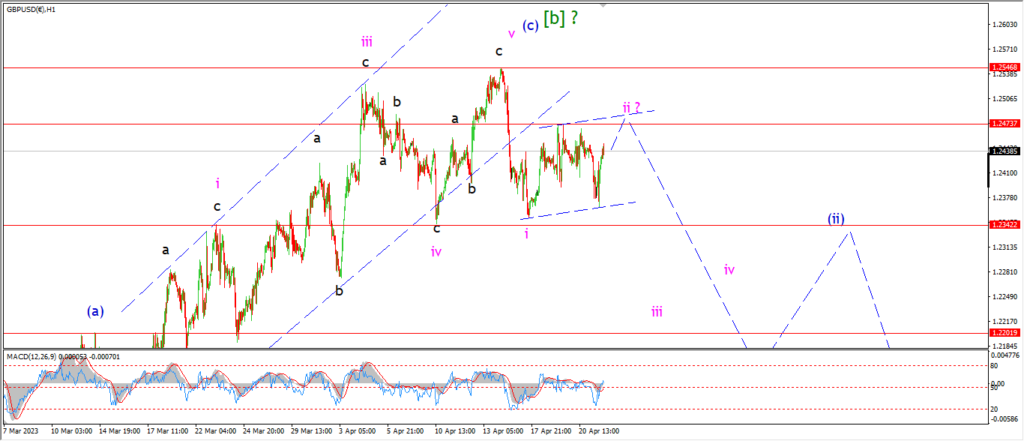Select the green [b] ? wave label
The height and width of the screenshot is (441, 1024).
coord(561,18)
